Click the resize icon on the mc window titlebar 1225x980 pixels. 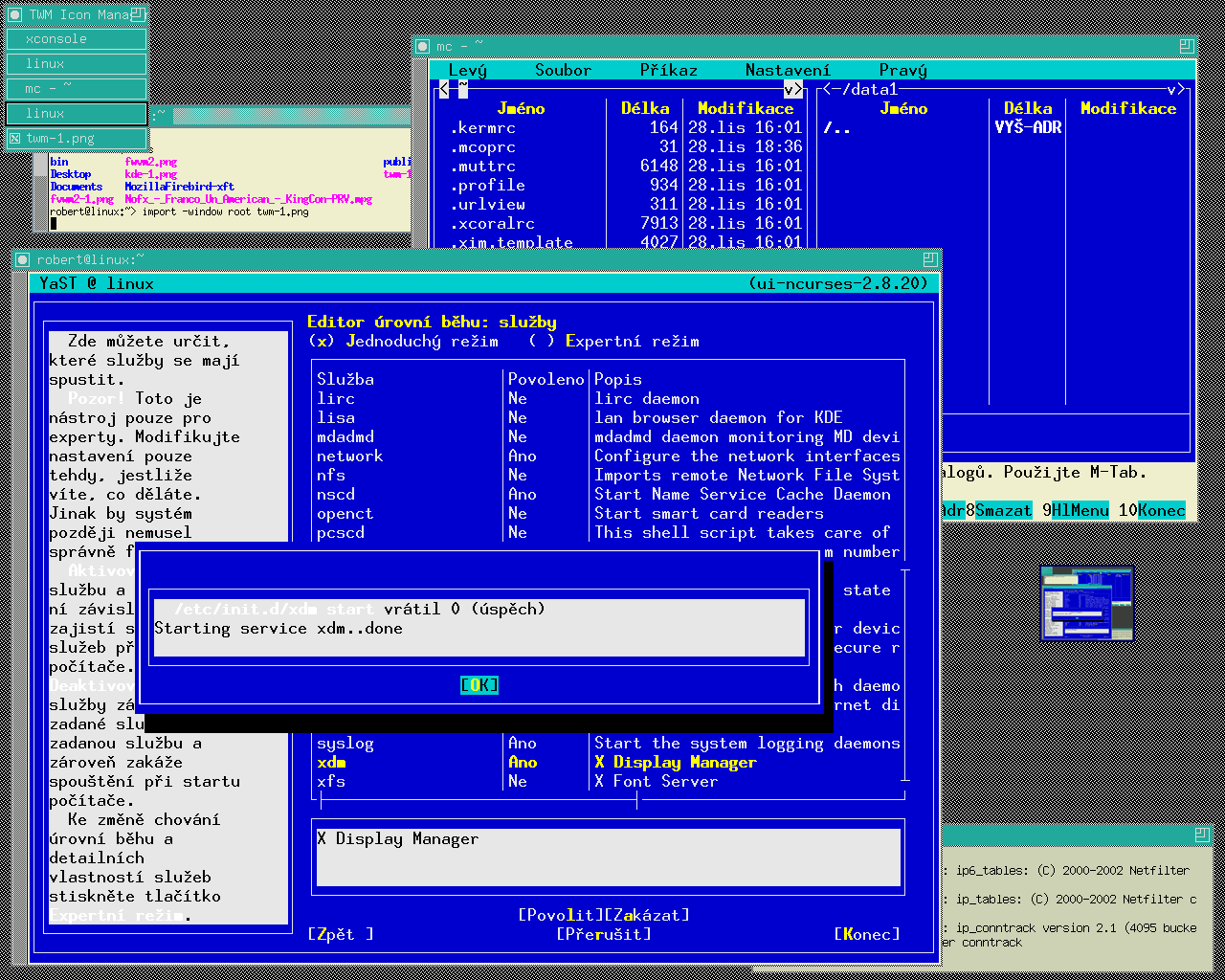click(1187, 45)
